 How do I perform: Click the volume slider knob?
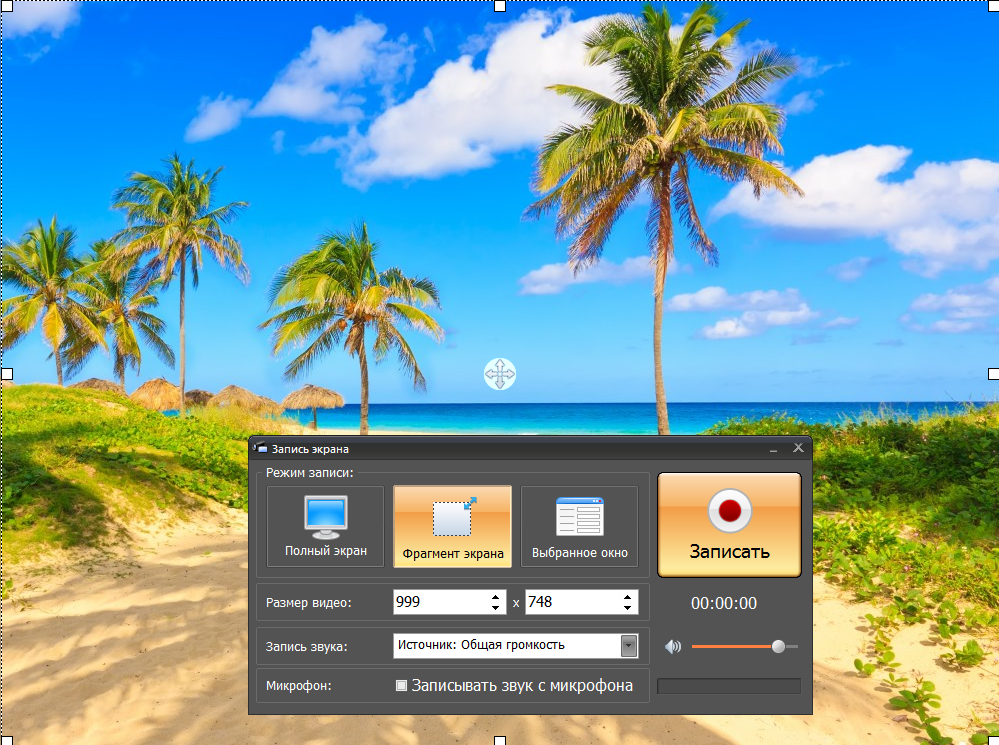[778, 647]
